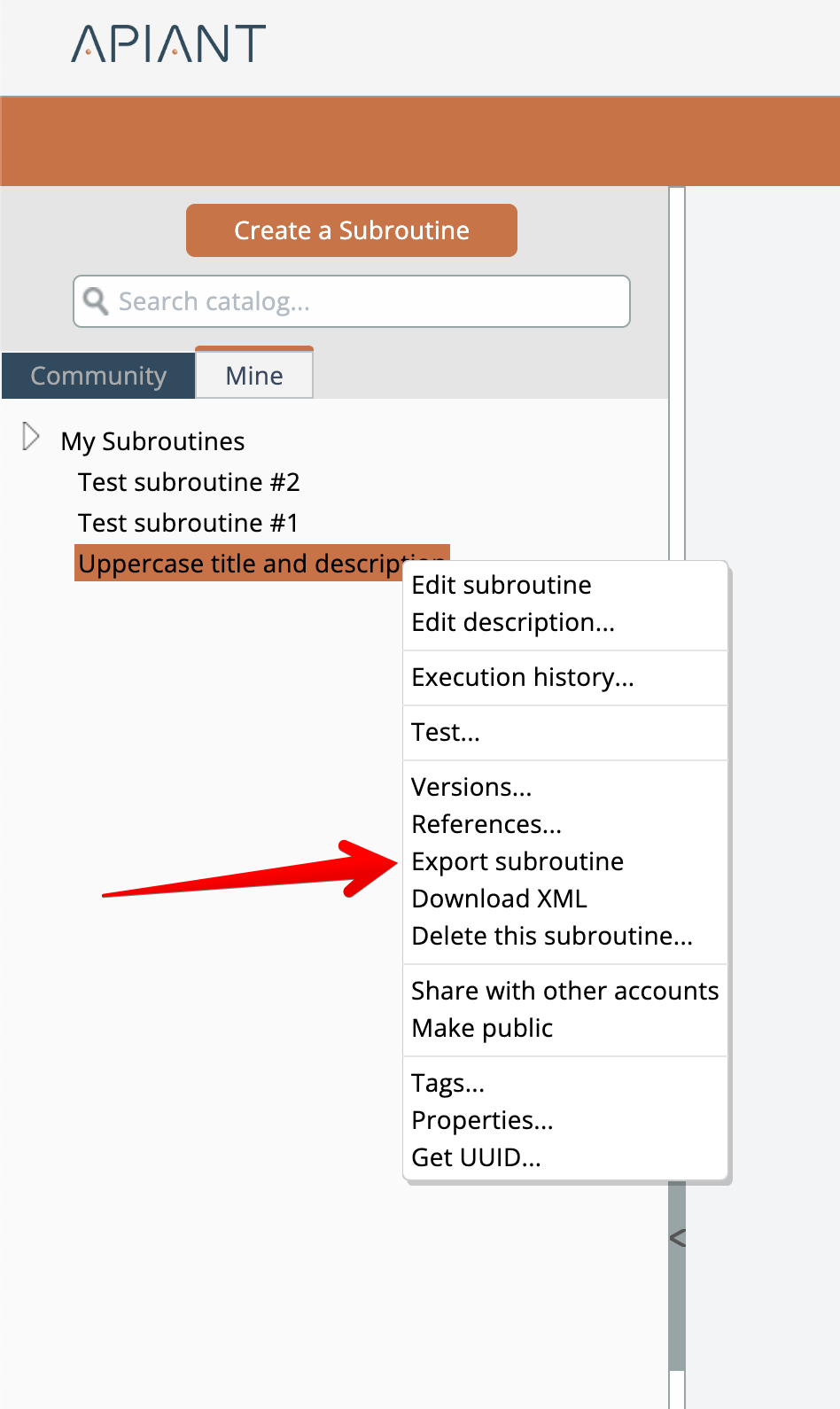Switch to the Mine tab

click(x=254, y=376)
